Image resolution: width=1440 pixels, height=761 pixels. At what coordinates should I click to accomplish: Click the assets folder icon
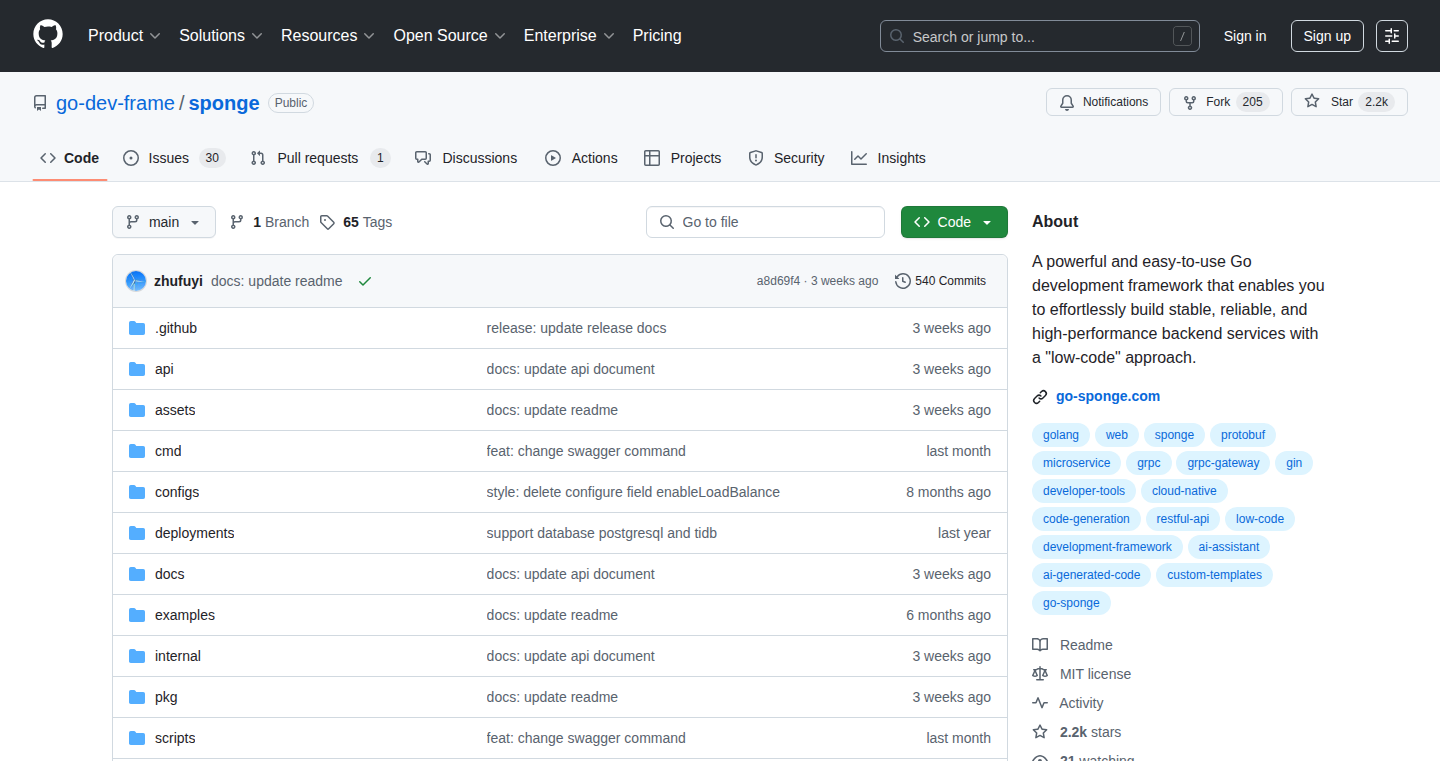pyautogui.click(x=137, y=410)
